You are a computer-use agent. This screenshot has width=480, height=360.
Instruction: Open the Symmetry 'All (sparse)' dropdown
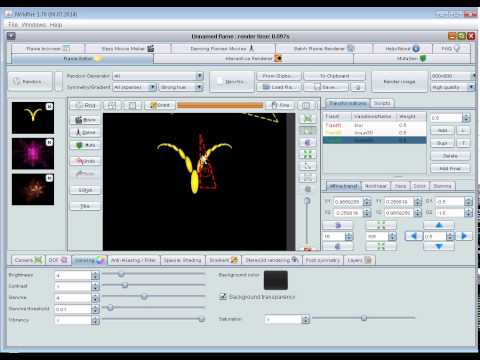click(x=135, y=87)
